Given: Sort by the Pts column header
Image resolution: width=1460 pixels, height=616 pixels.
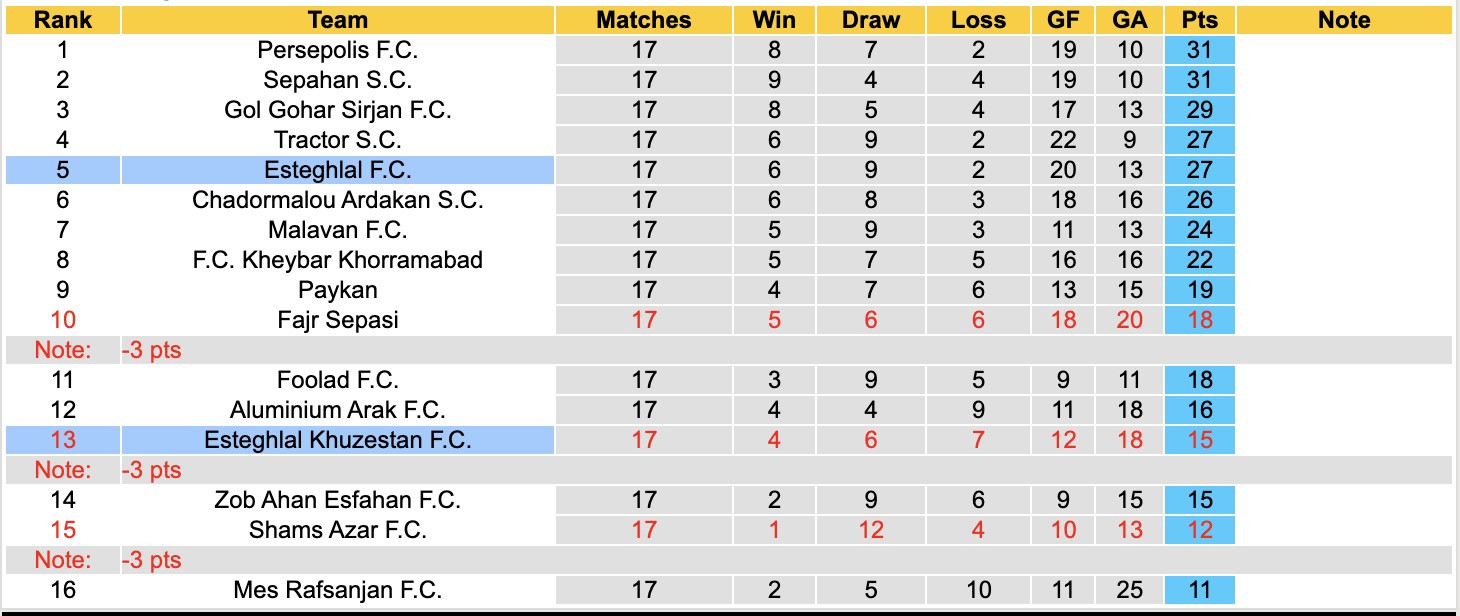Looking at the screenshot, I should click(x=1199, y=20).
